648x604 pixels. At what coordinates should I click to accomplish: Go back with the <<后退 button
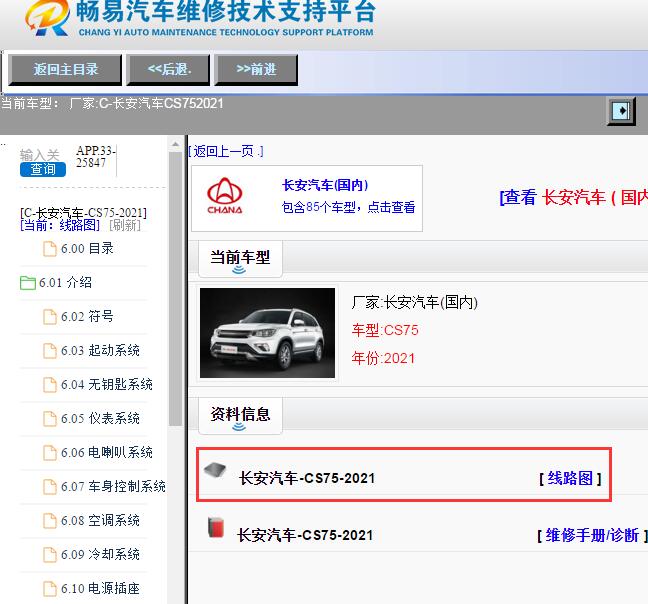(x=168, y=69)
